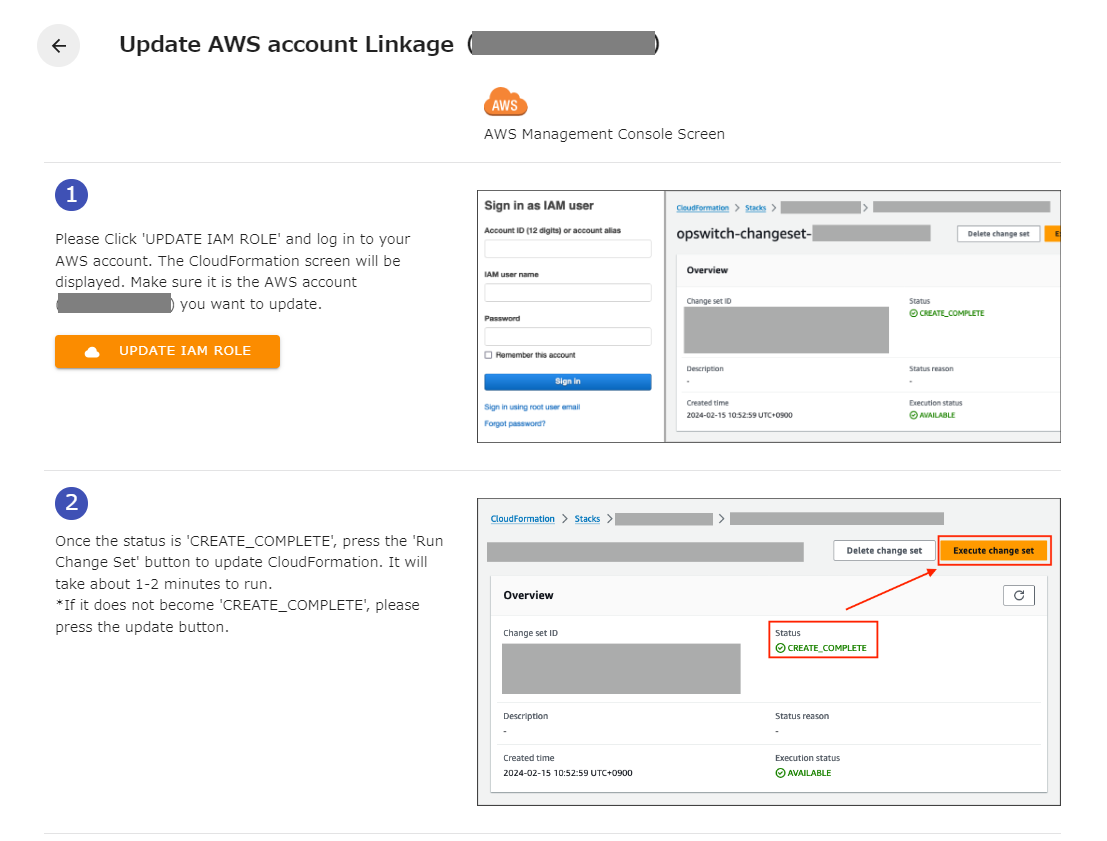Click 'Update AWS account Linkage' page heading

pyautogui.click(x=287, y=44)
